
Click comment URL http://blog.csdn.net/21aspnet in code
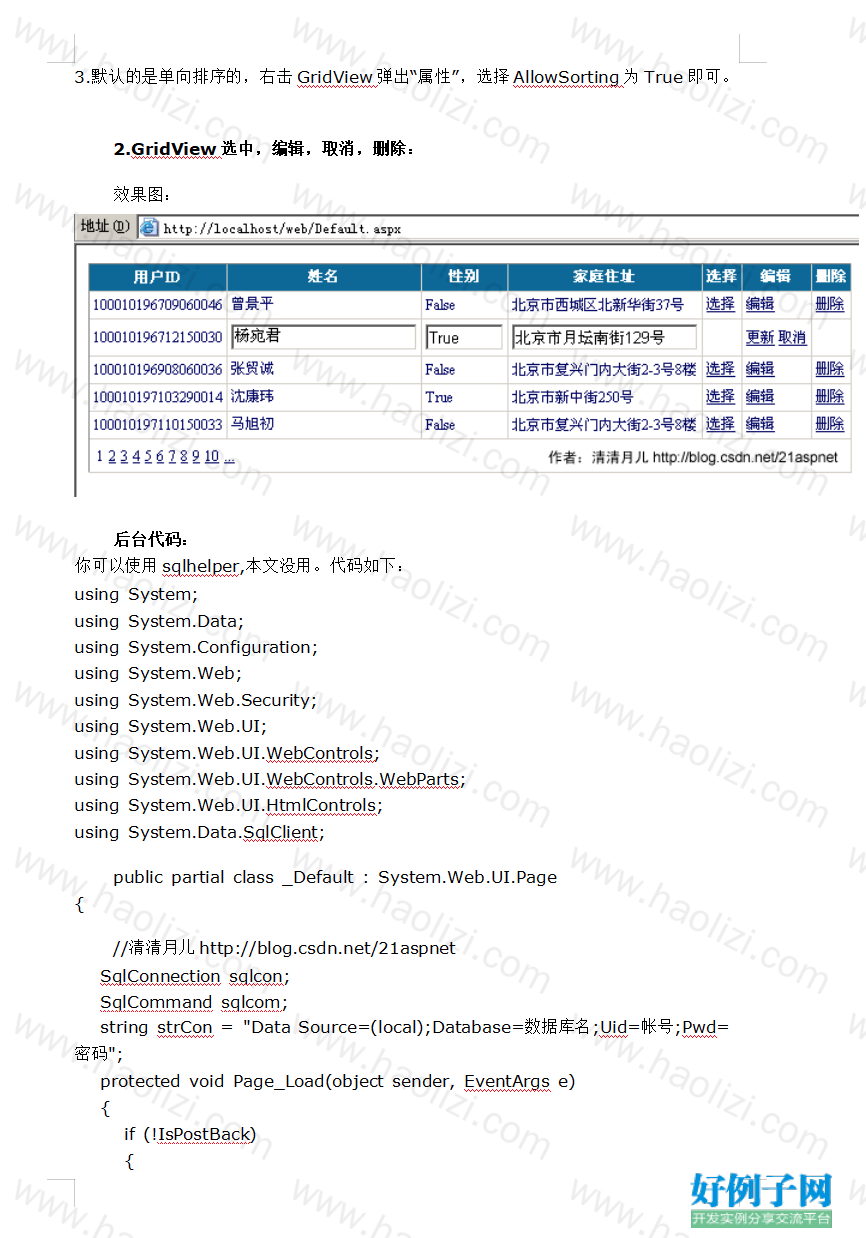[x=327, y=947]
